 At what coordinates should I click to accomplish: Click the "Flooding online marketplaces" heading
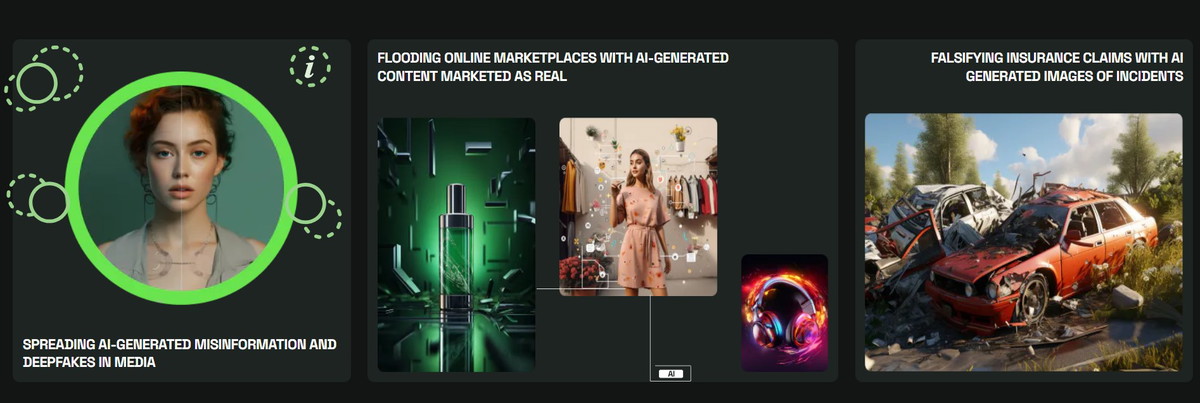point(552,66)
